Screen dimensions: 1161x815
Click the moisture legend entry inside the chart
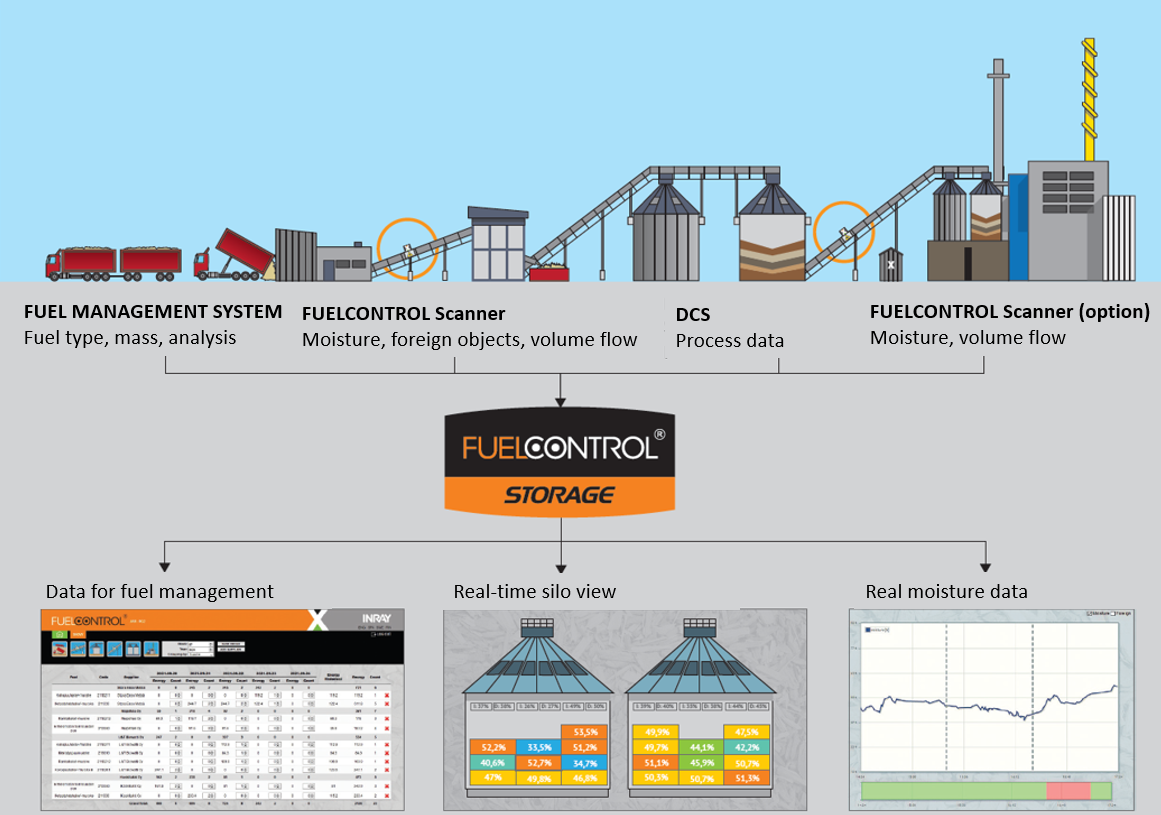coord(877,630)
